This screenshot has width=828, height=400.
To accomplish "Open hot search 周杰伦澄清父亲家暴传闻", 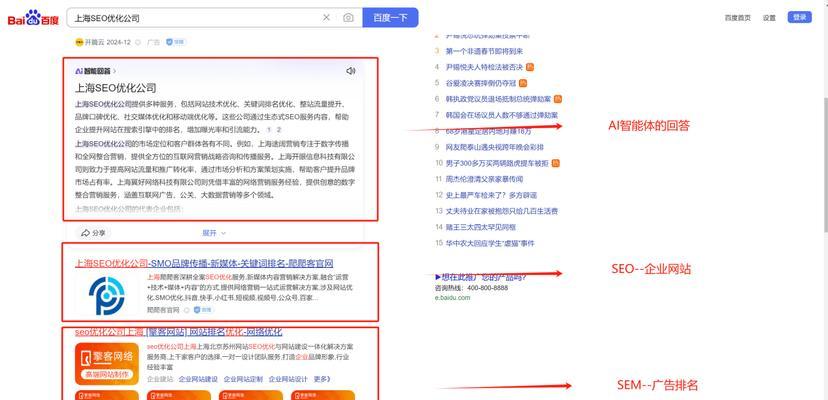I will (x=484, y=179).
